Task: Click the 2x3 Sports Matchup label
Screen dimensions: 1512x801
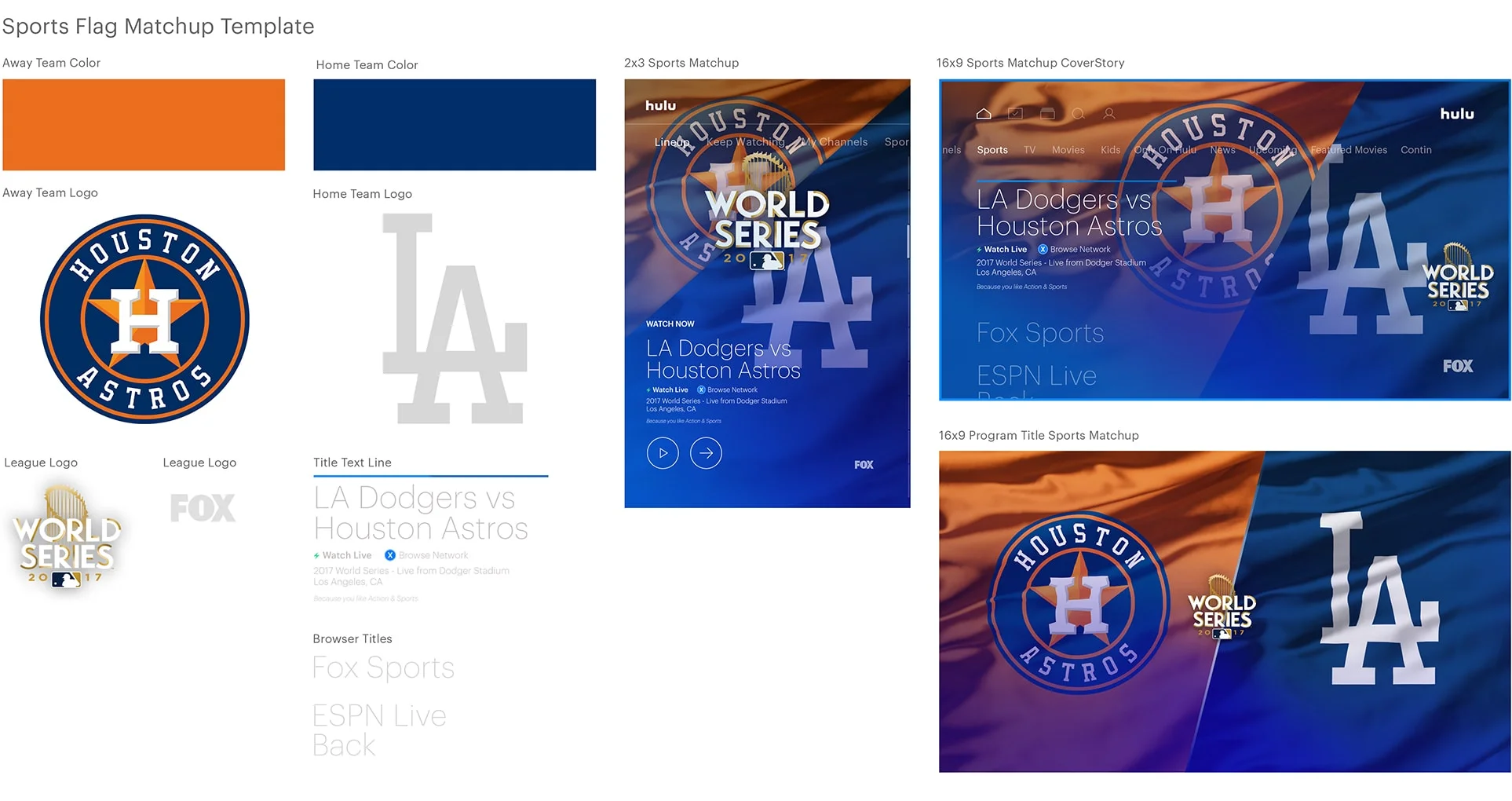Action: [681, 63]
